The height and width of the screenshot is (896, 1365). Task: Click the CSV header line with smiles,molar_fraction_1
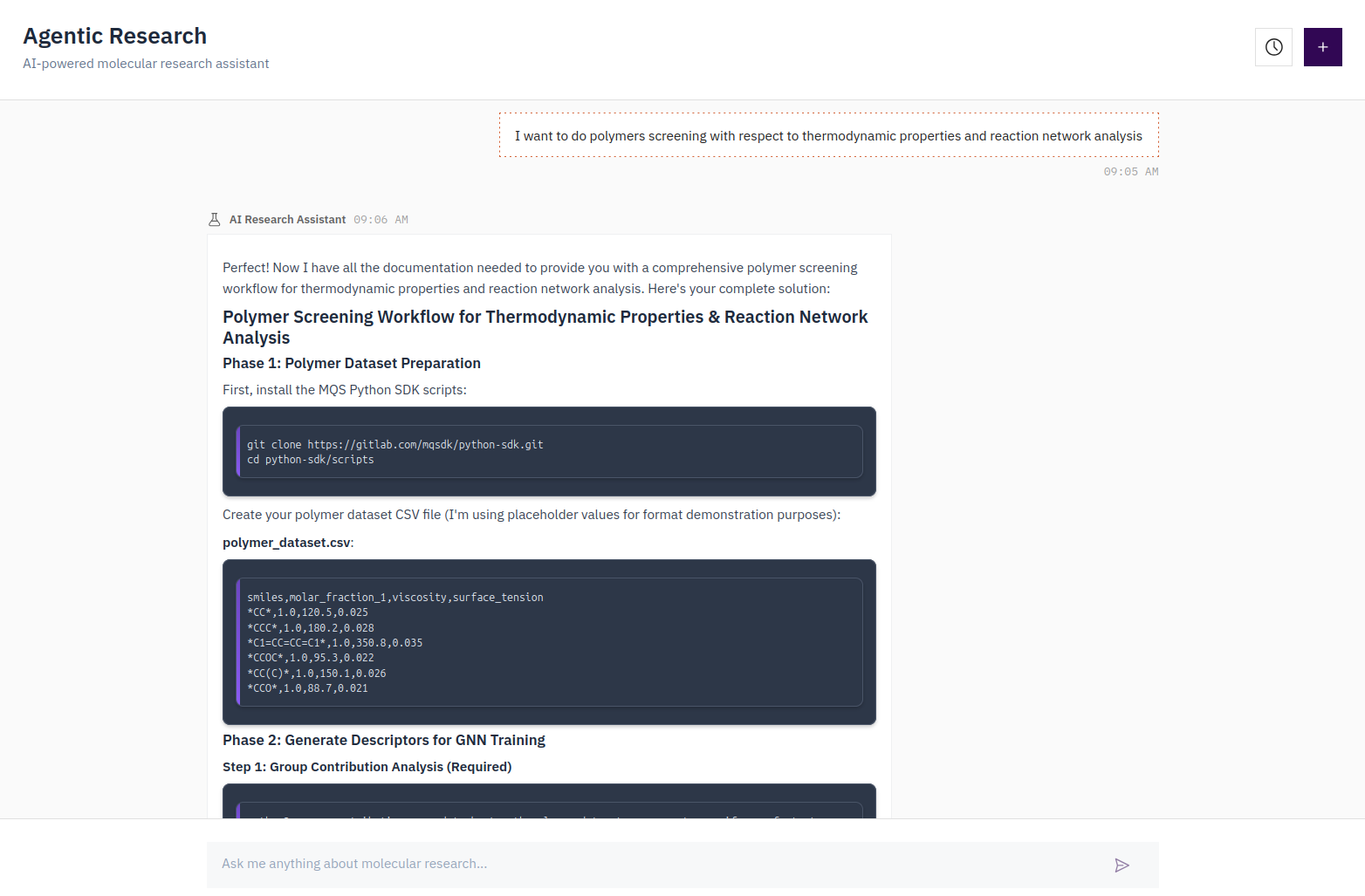click(394, 598)
